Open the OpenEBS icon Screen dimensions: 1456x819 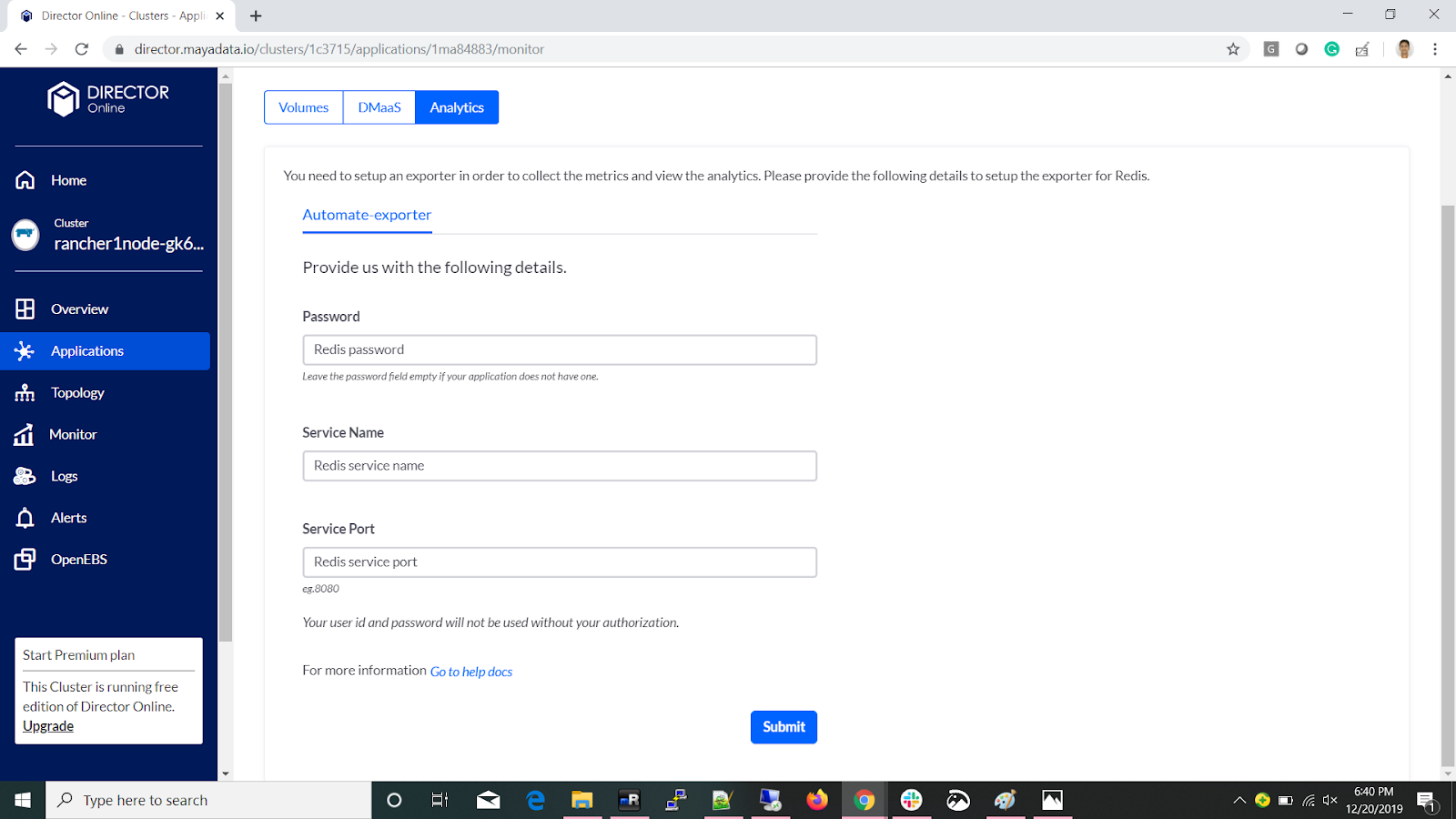coord(25,560)
